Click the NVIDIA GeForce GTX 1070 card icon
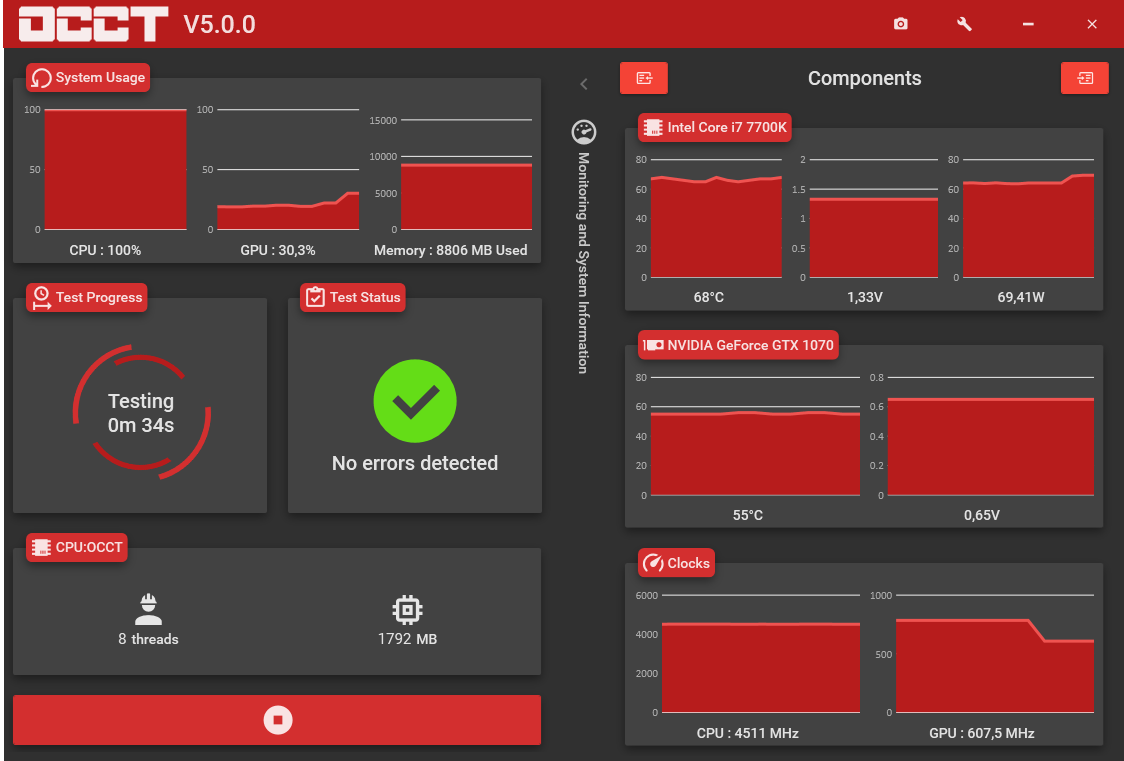 pos(653,345)
